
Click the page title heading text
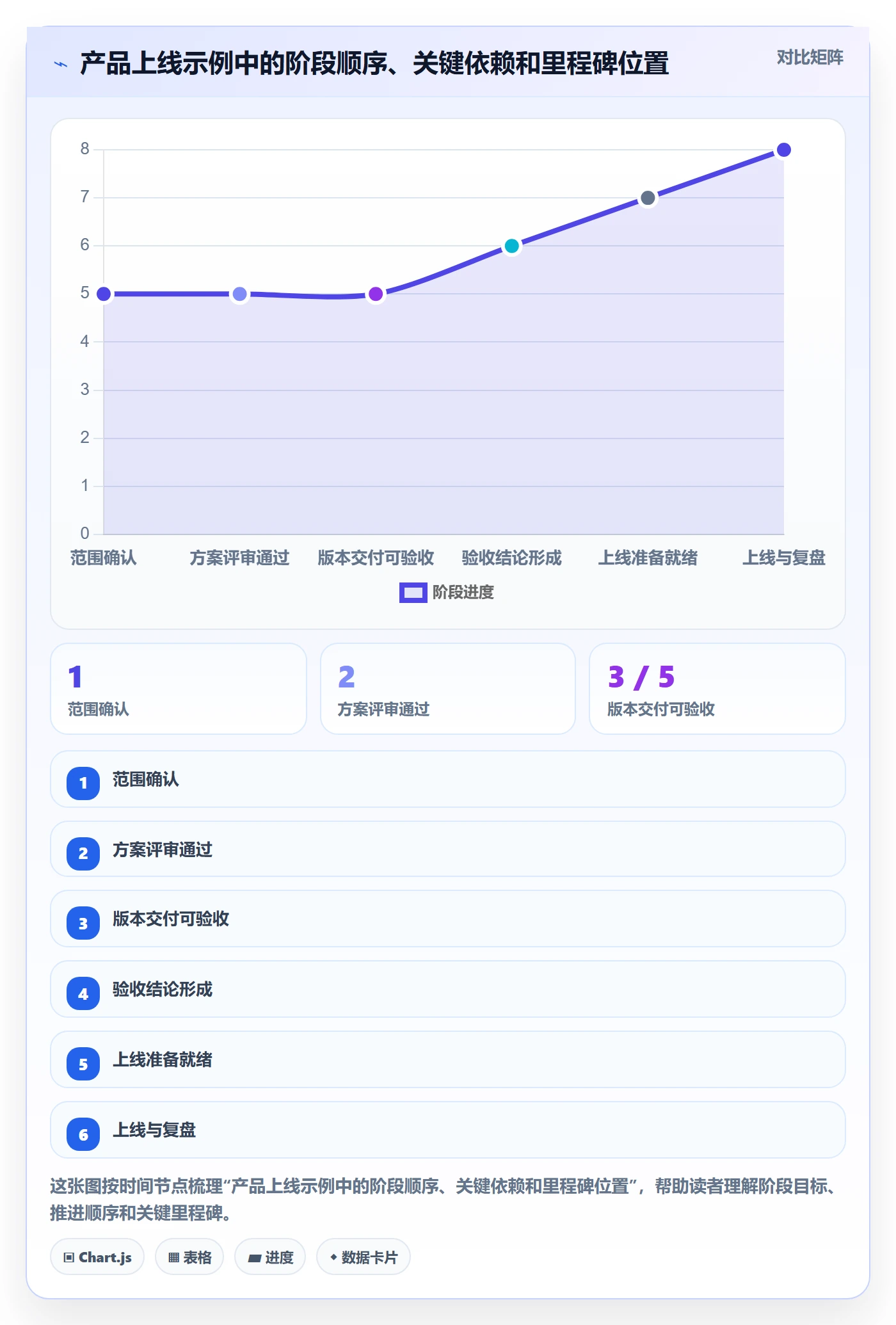[x=374, y=64]
